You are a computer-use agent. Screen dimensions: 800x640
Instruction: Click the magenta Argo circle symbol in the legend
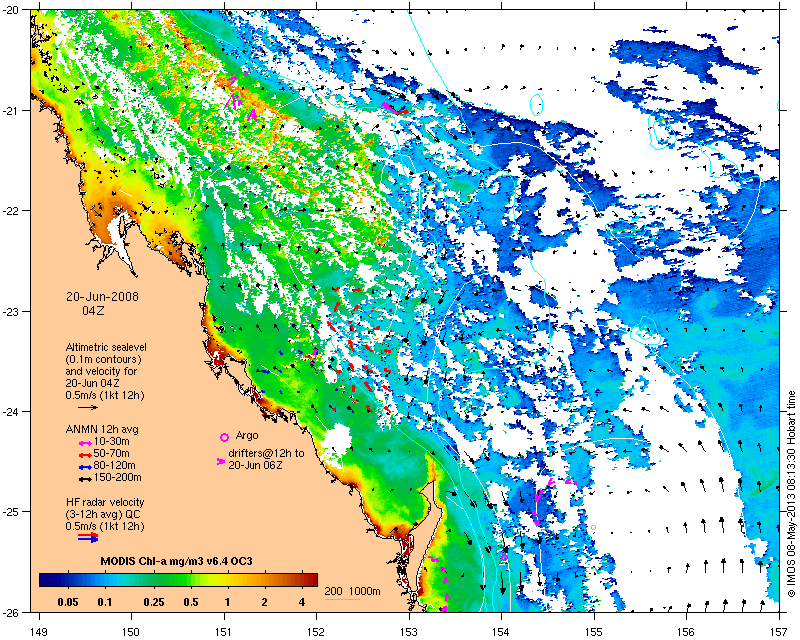click(x=224, y=437)
